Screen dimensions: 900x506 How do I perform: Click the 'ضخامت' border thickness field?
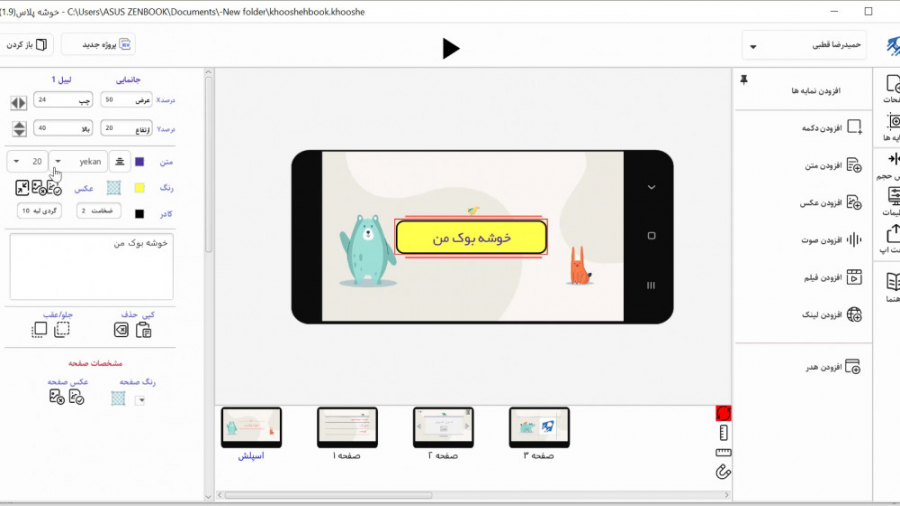(x=99, y=211)
